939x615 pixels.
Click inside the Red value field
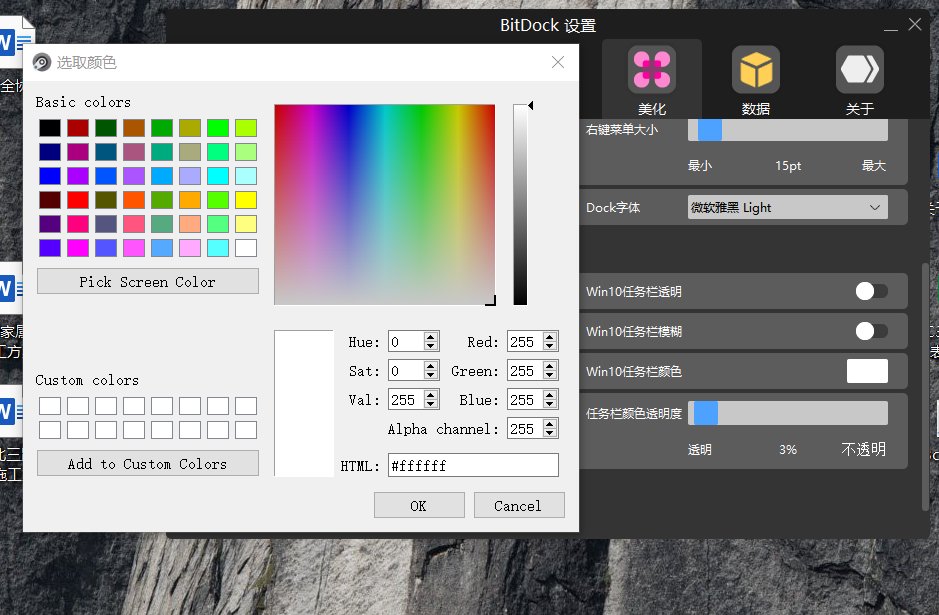click(x=525, y=342)
